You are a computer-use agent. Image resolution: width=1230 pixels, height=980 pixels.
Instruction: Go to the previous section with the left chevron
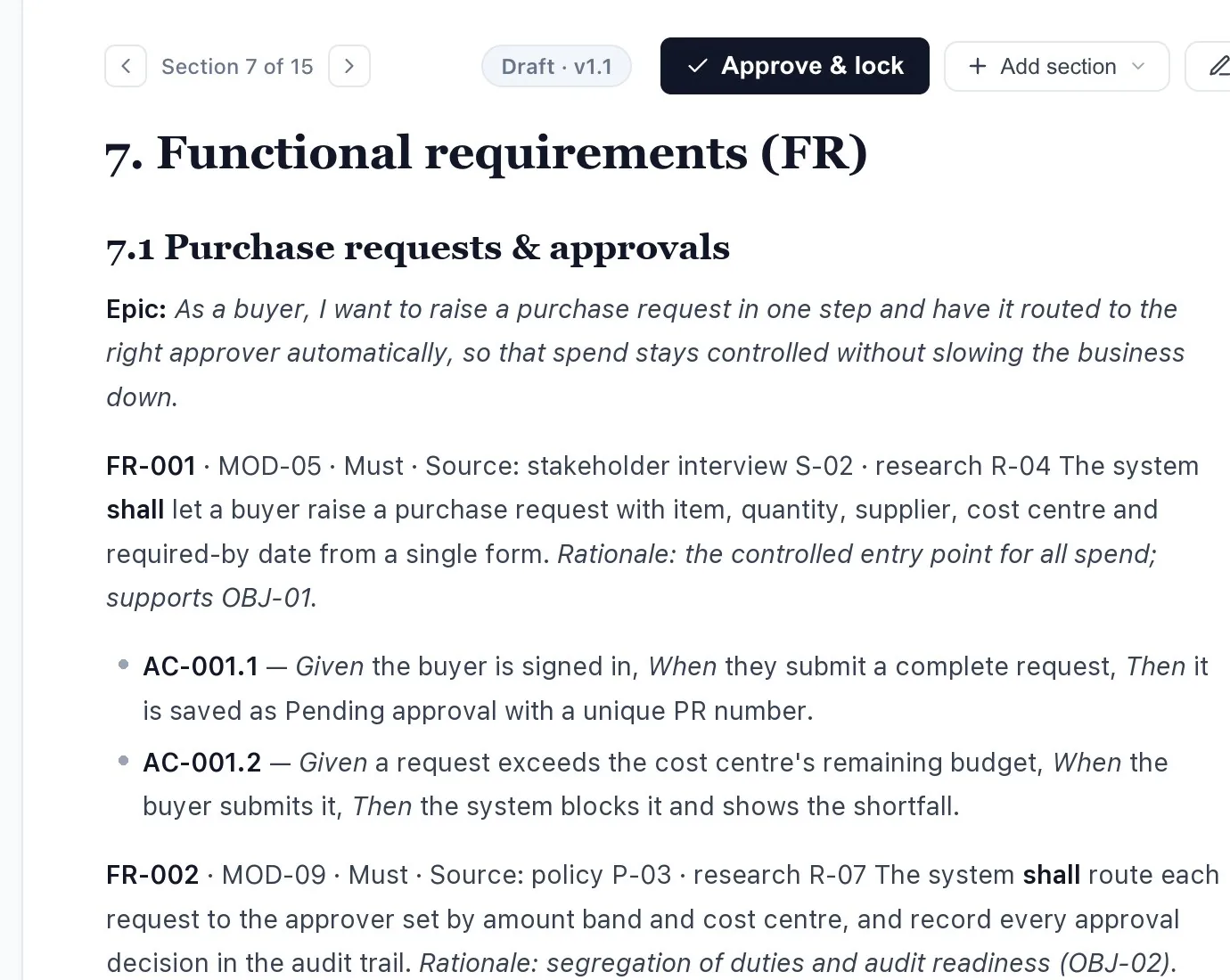pos(126,66)
